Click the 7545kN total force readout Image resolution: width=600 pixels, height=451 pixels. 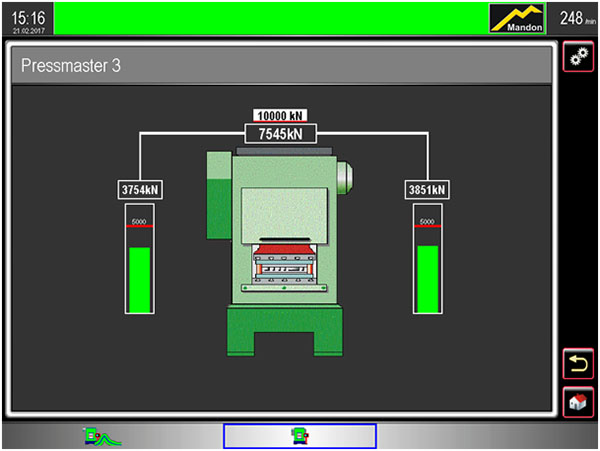[282, 134]
